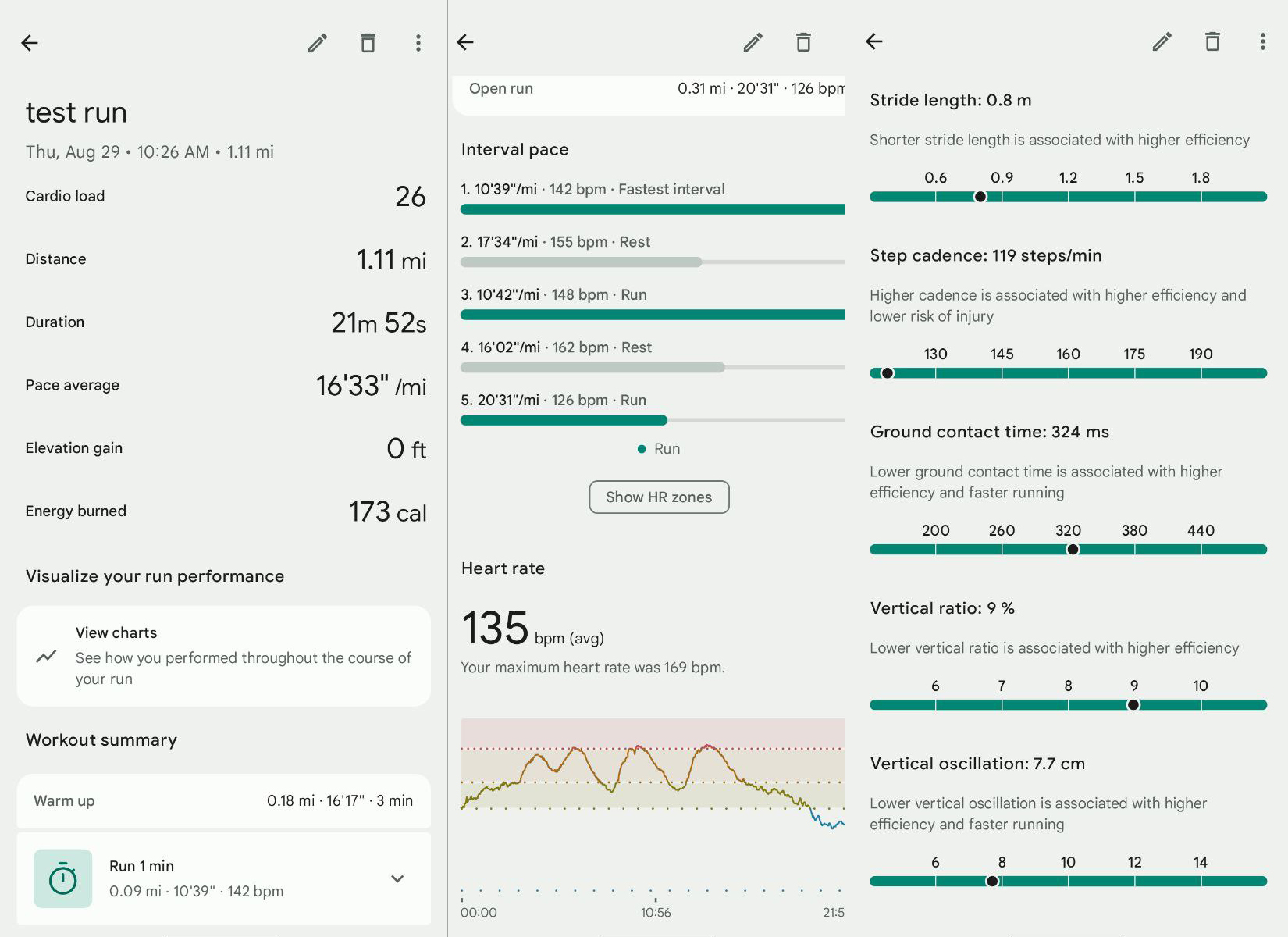Screen dimensions: 1288x937
Task: Tap the Step cadence 119 steps/min heading
Action: [986, 255]
